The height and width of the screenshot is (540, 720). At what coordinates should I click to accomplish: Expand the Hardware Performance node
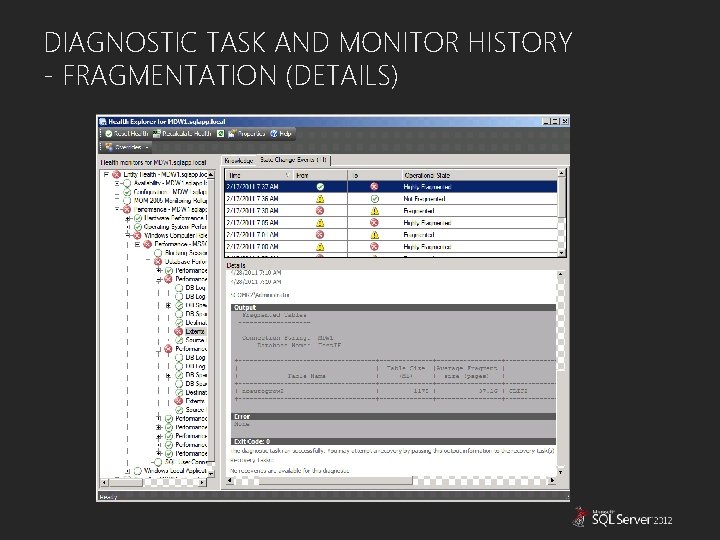[x=128, y=218]
